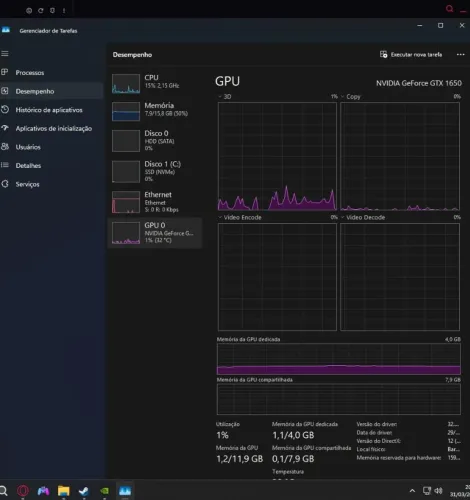Screen dimensions: 470x500
Task: Go to Aplicativos de inicialização page
Action: point(54,128)
